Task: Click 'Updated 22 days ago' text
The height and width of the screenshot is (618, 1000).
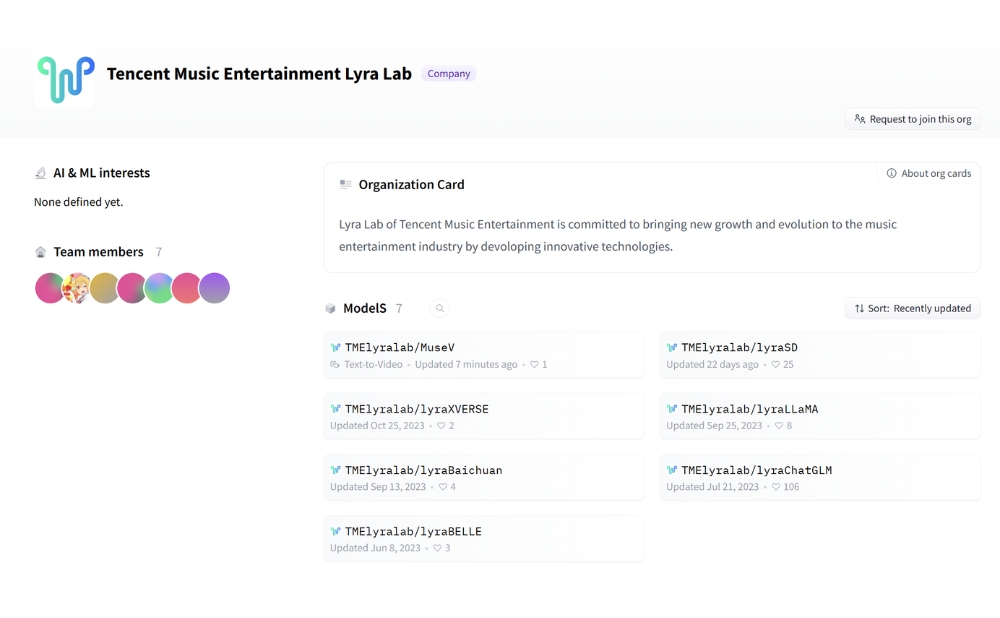Action: [x=712, y=365]
